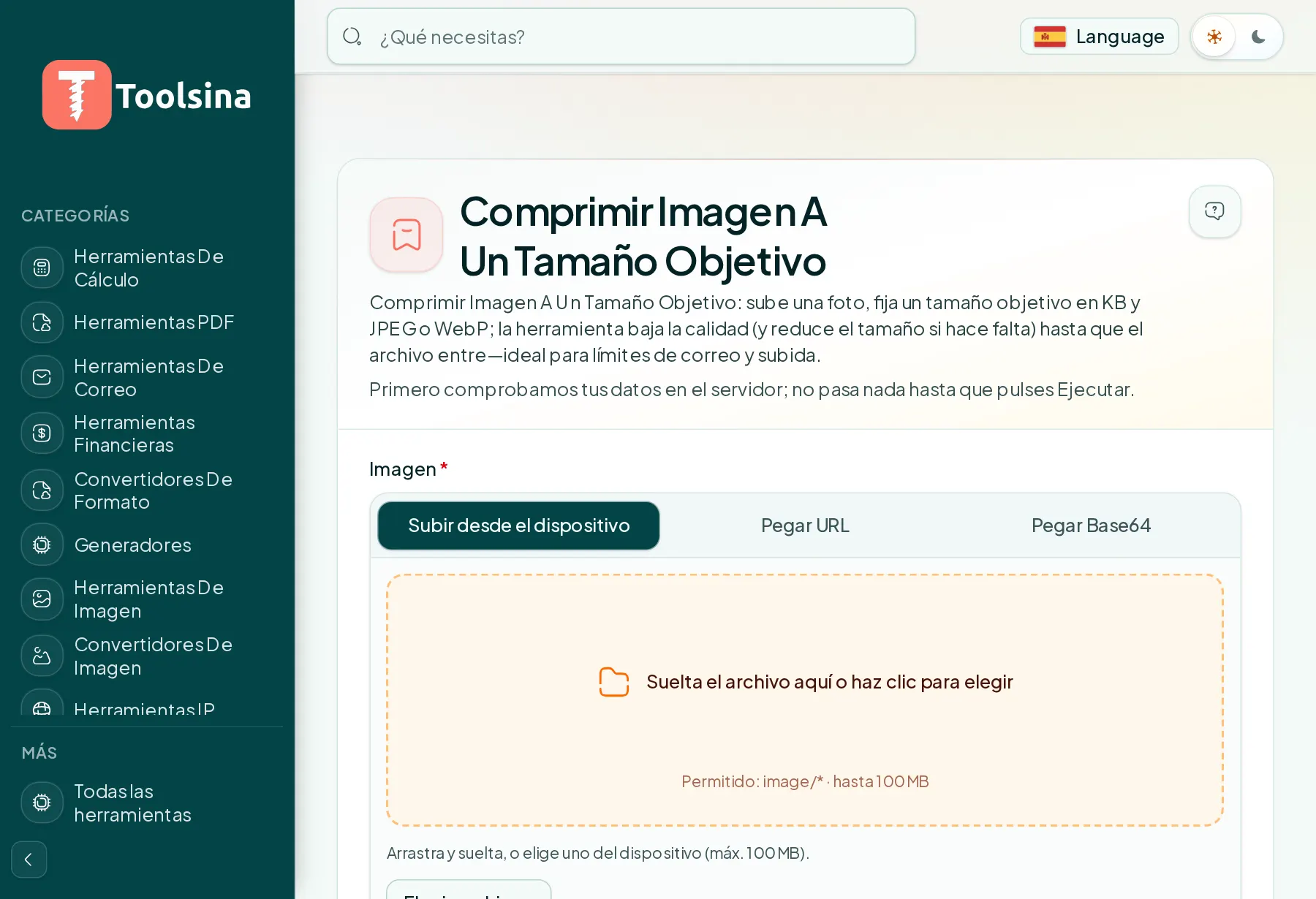Focus the ¿Qué necesitas? search field

coord(621,37)
